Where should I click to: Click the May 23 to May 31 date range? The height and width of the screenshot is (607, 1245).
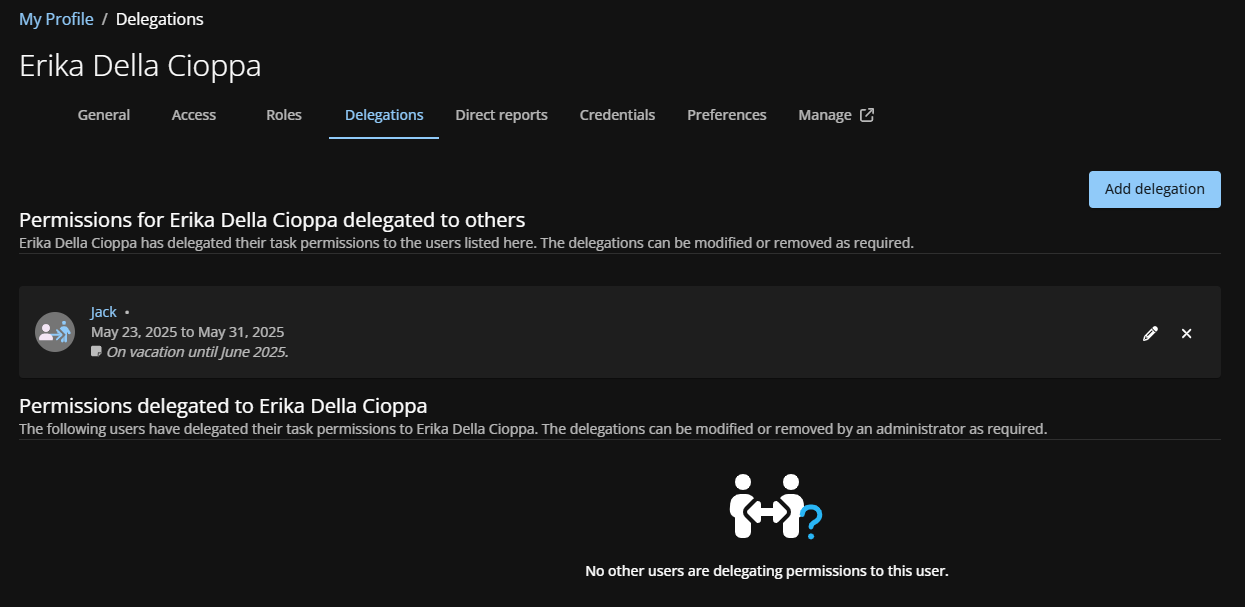click(x=188, y=332)
